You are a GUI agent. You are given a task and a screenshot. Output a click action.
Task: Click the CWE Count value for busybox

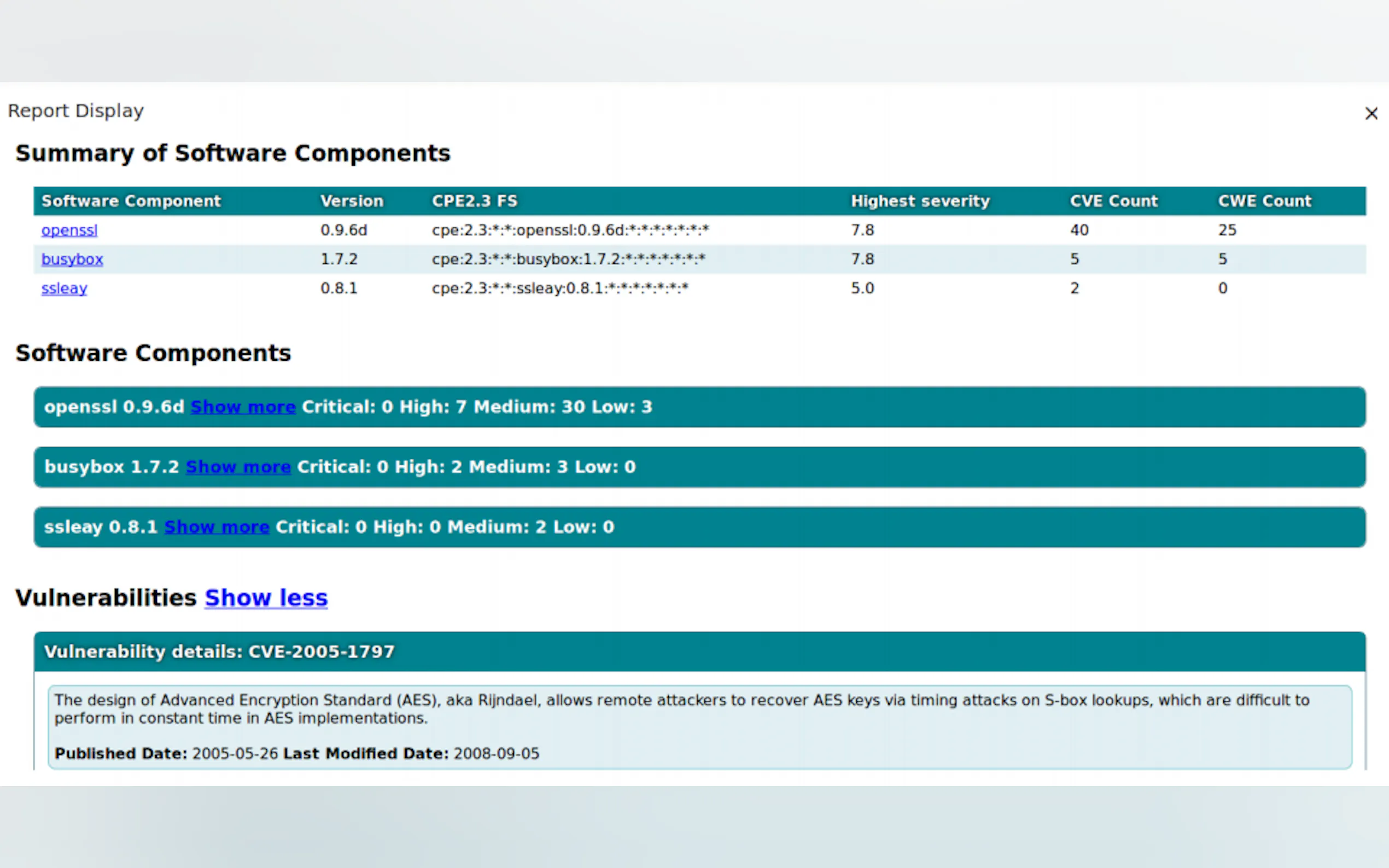tap(1223, 259)
